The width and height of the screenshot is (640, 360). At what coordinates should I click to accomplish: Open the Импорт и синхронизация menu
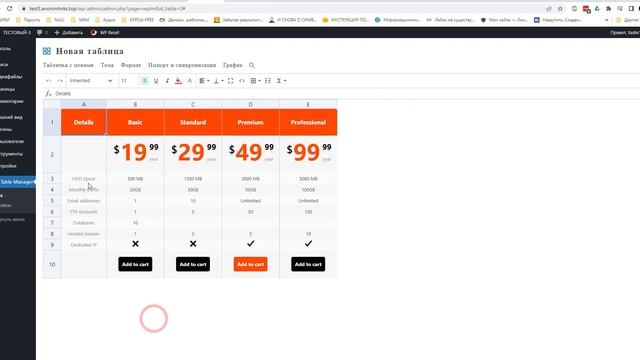(x=182, y=65)
